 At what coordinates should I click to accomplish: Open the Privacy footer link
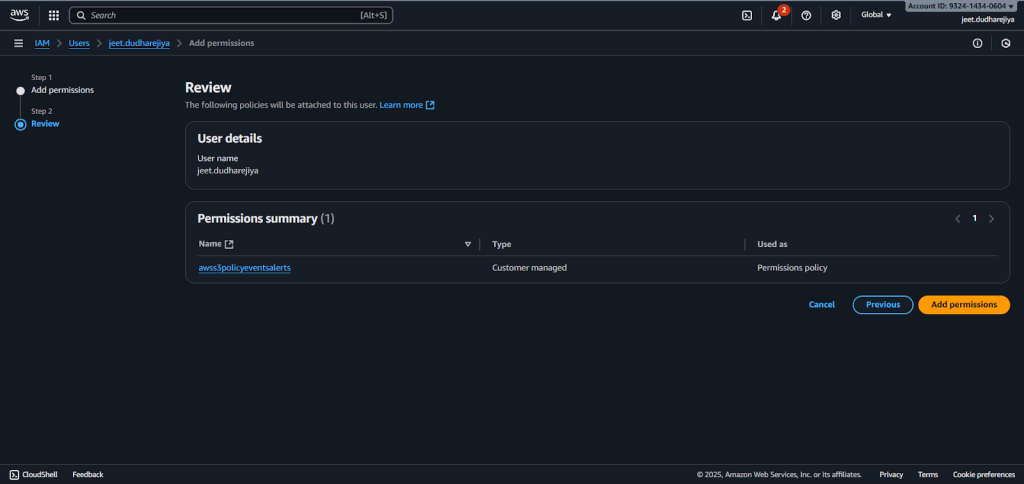(x=891, y=474)
